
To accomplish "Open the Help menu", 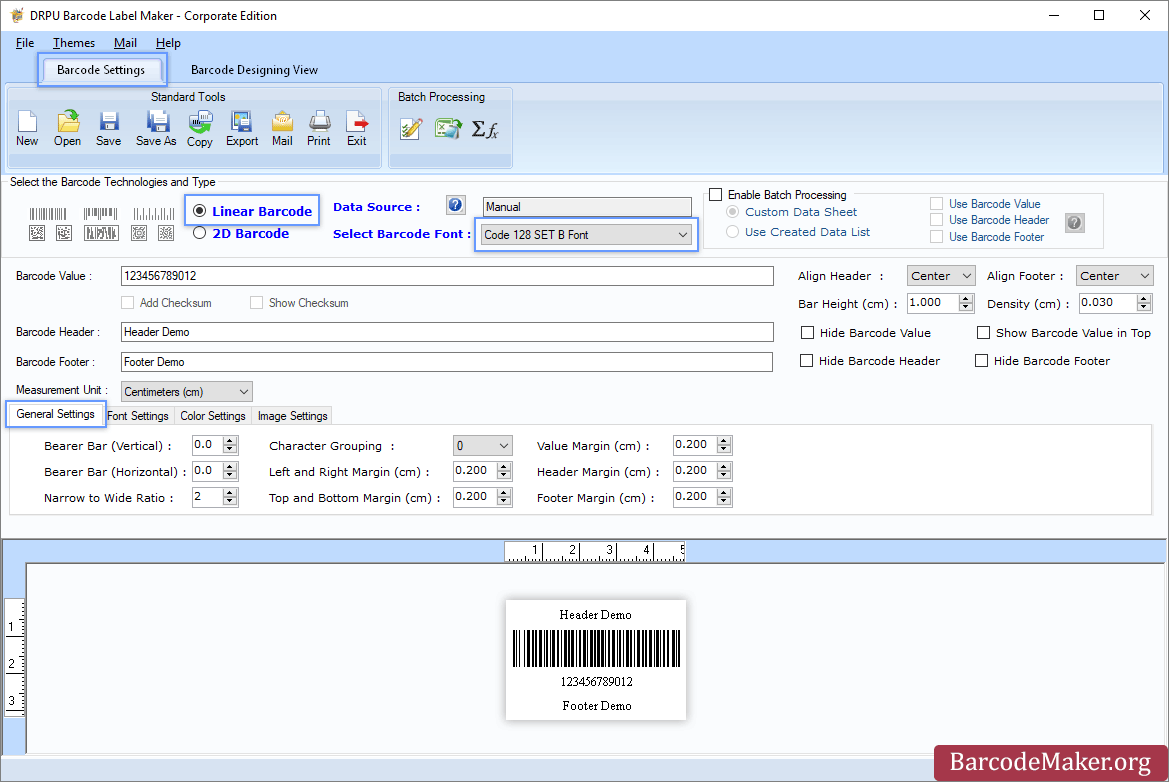I will (x=168, y=43).
